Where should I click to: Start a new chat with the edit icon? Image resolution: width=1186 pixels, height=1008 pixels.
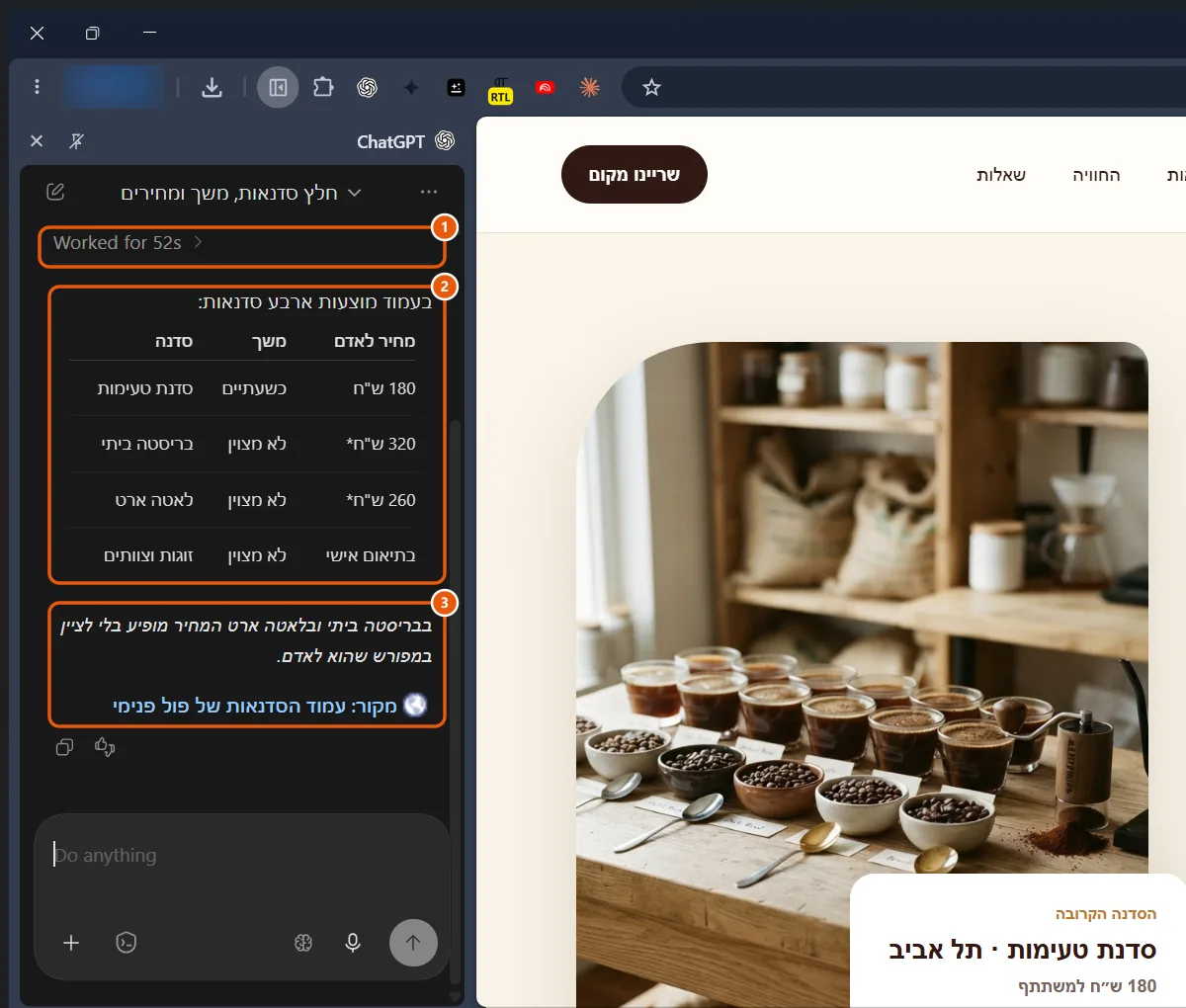coord(55,192)
